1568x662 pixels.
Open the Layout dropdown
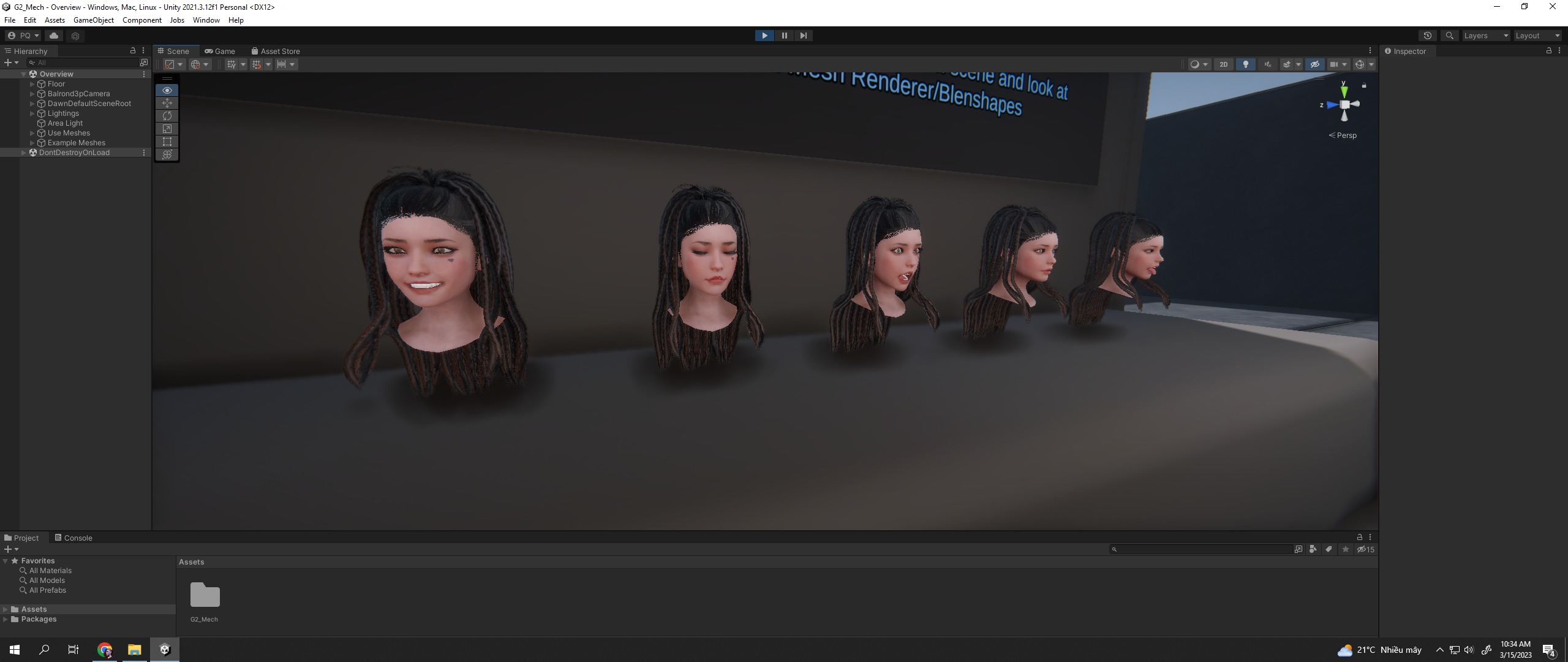click(1537, 36)
